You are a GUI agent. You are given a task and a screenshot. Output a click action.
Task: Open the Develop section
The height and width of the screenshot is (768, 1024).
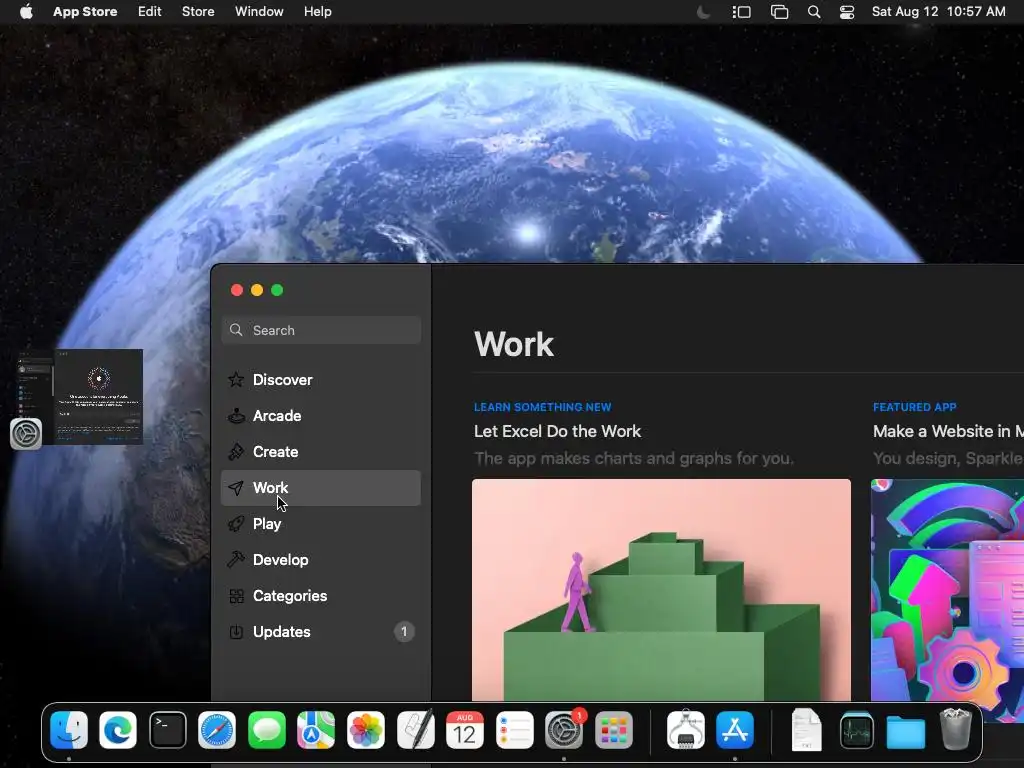tap(321, 560)
